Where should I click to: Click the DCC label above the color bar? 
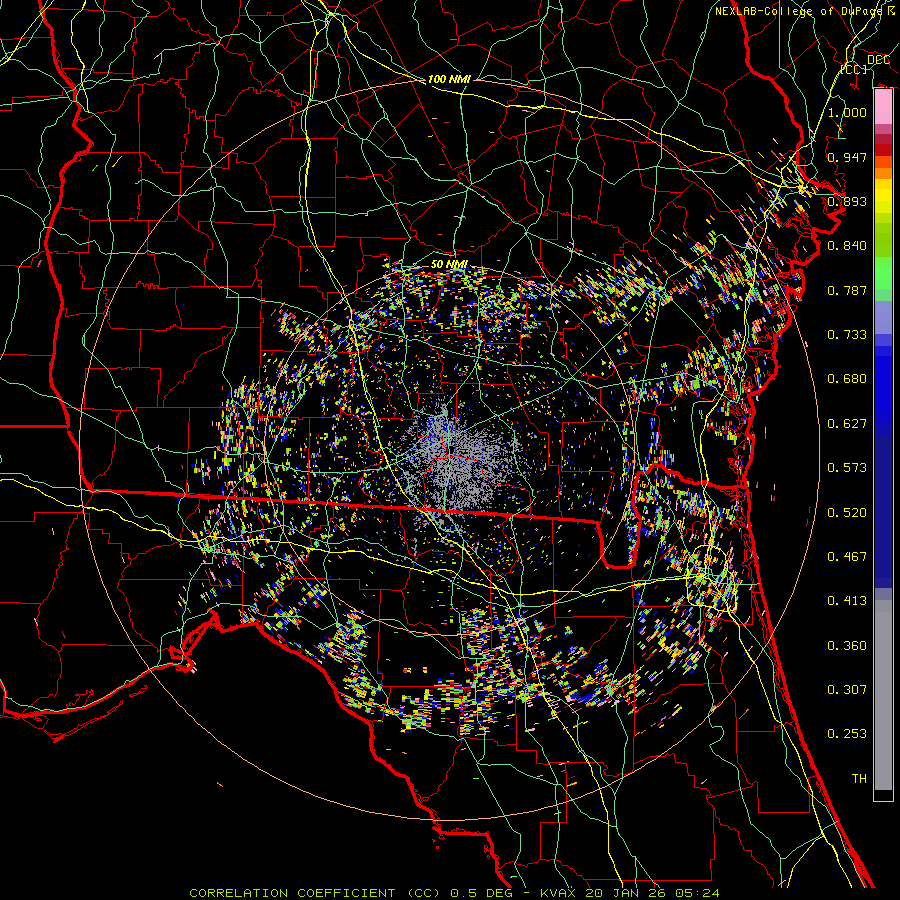click(878, 60)
